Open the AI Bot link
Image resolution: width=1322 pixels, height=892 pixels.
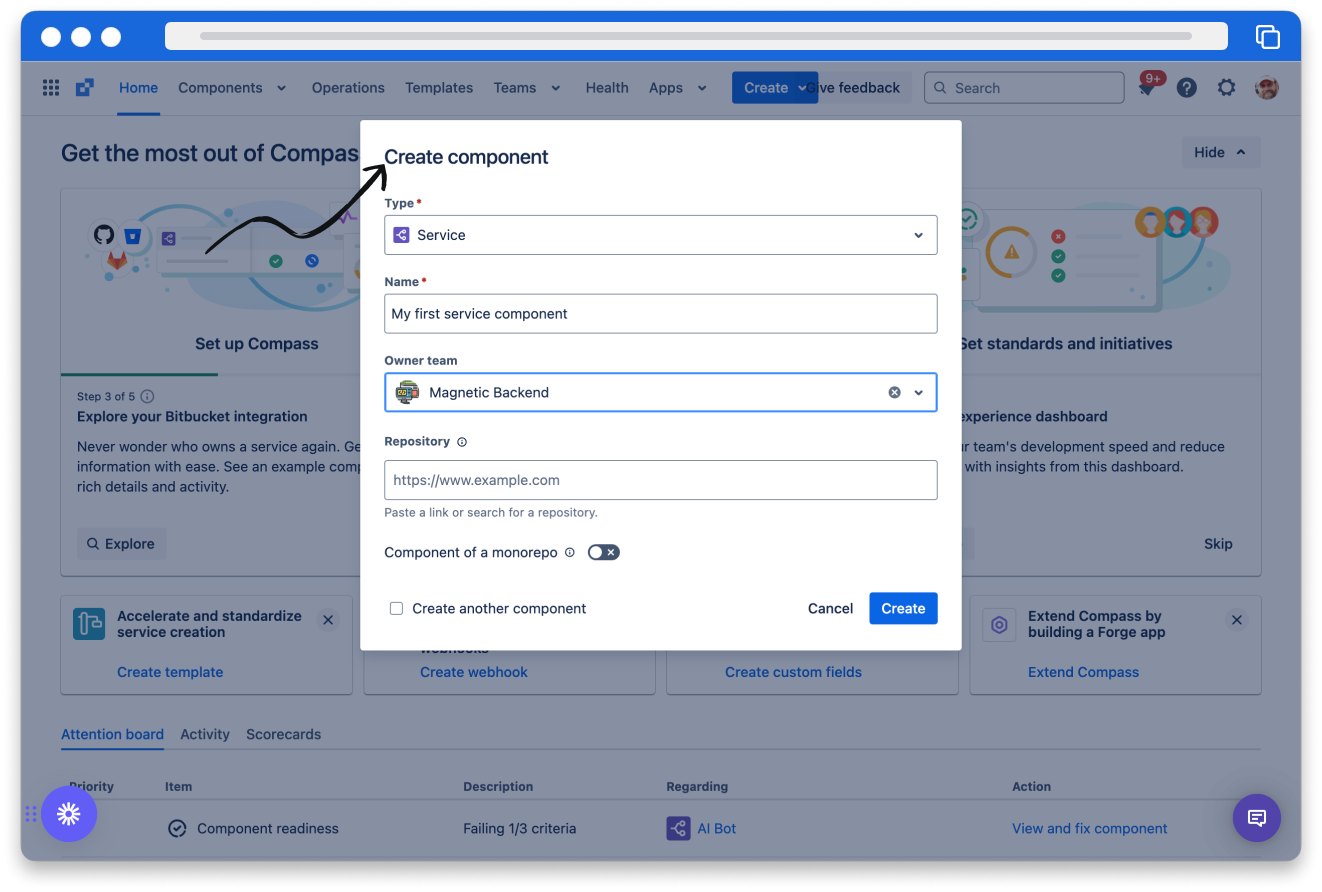(717, 828)
